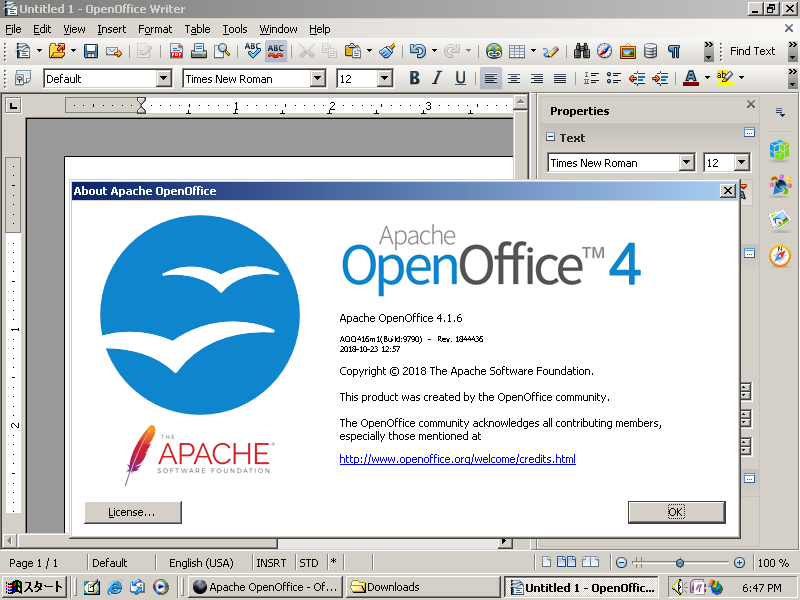Toggle Bullets list on
The height and width of the screenshot is (600, 800).
click(x=614, y=78)
